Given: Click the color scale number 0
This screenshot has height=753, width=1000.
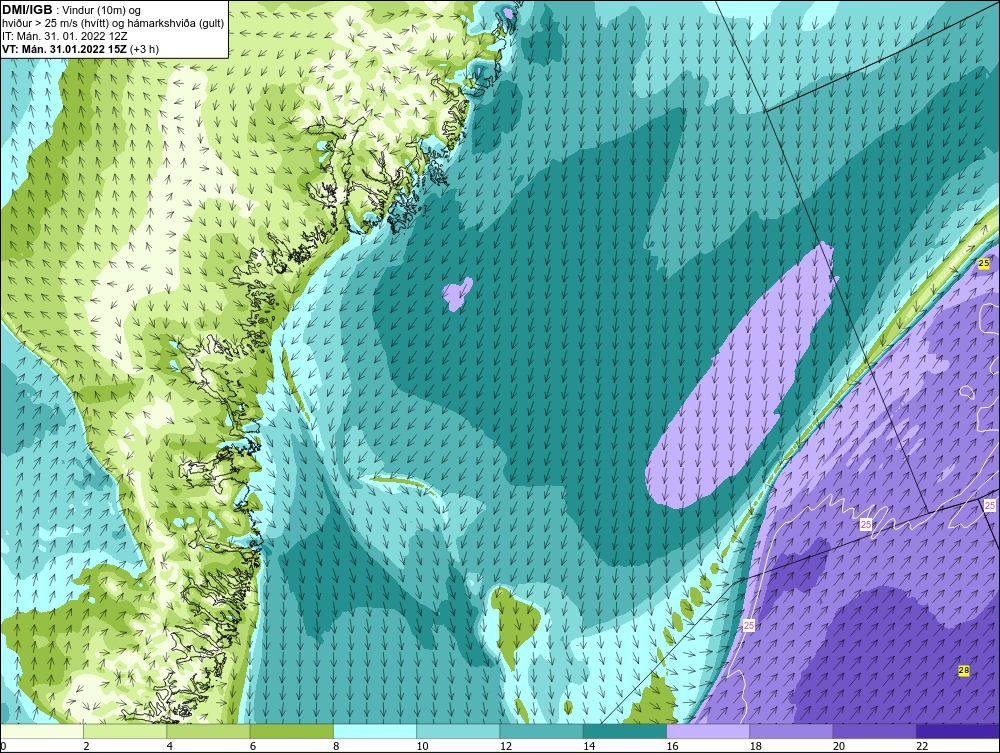Looking at the screenshot, I should [x=3, y=747].
